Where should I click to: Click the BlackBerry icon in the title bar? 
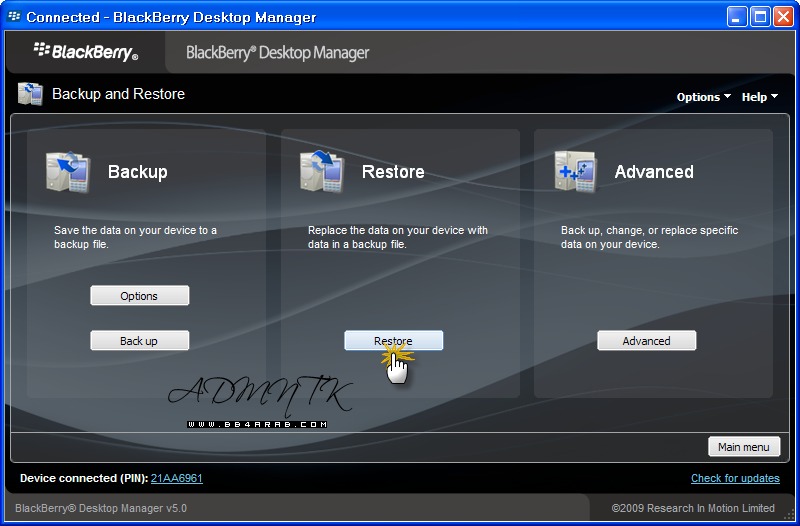click(13, 17)
